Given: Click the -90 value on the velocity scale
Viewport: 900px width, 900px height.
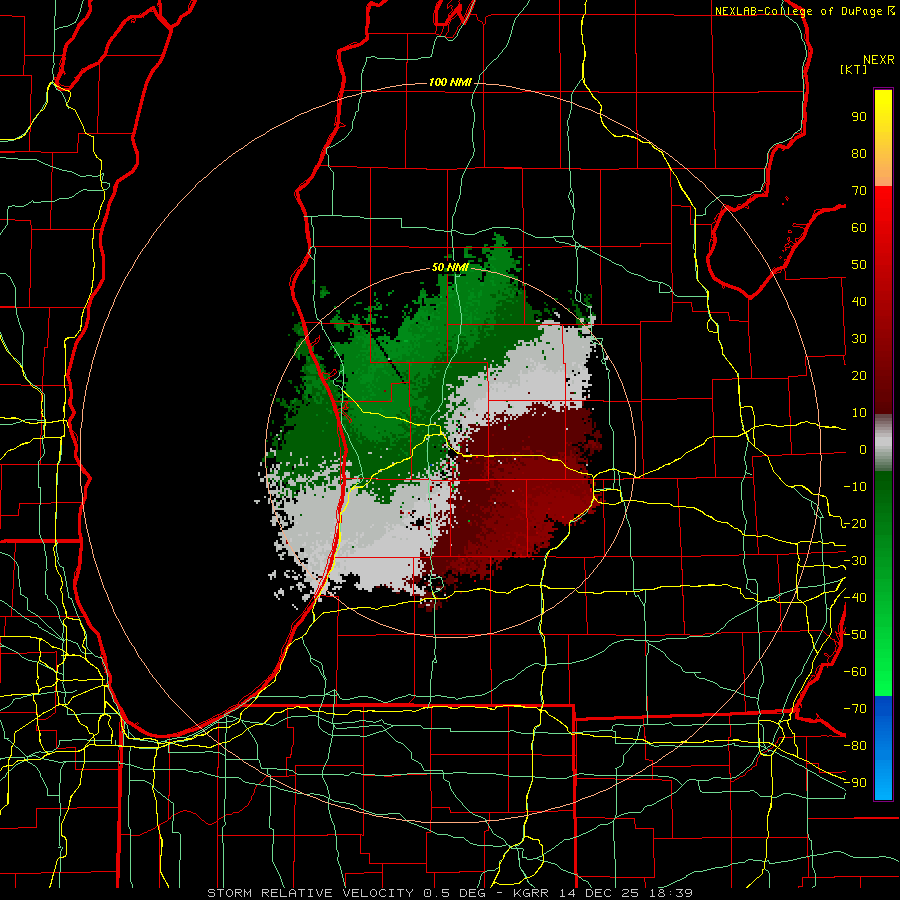Looking at the screenshot, I should (x=855, y=783).
